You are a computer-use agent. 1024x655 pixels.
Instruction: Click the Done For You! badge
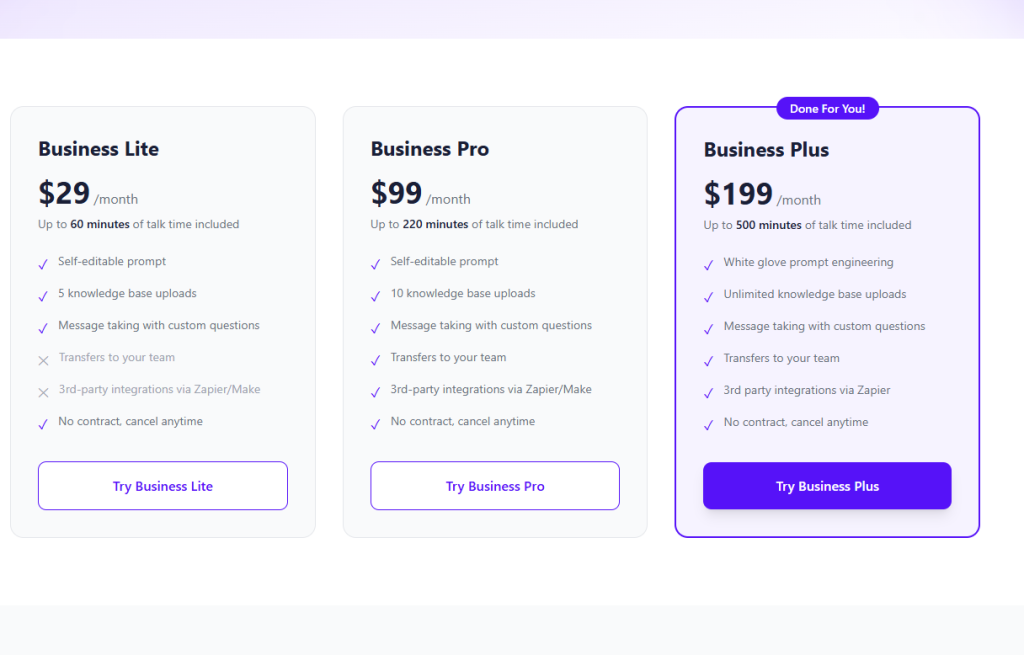pyautogui.click(x=827, y=108)
